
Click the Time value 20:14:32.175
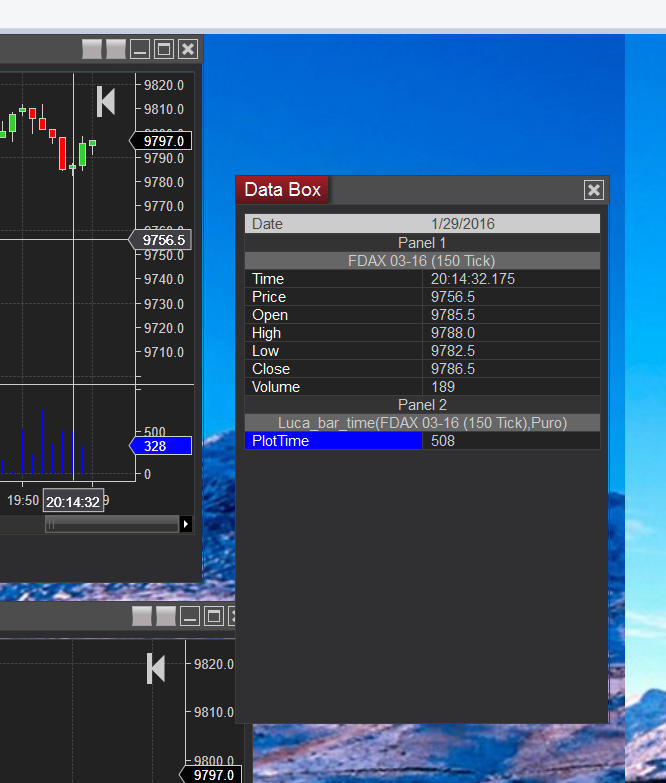(x=473, y=279)
